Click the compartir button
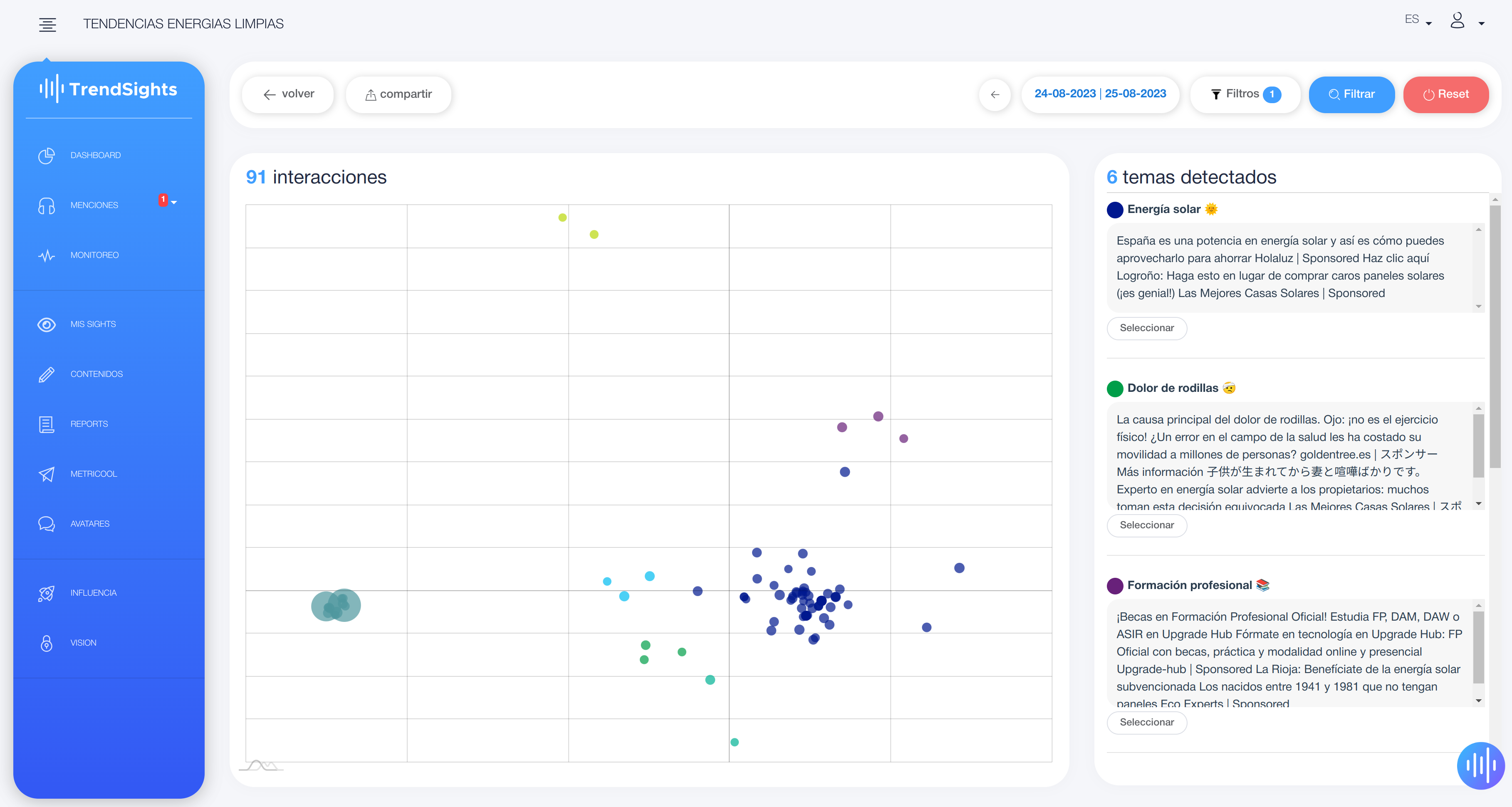Image resolution: width=1512 pixels, height=807 pixels. pos(398,94)
